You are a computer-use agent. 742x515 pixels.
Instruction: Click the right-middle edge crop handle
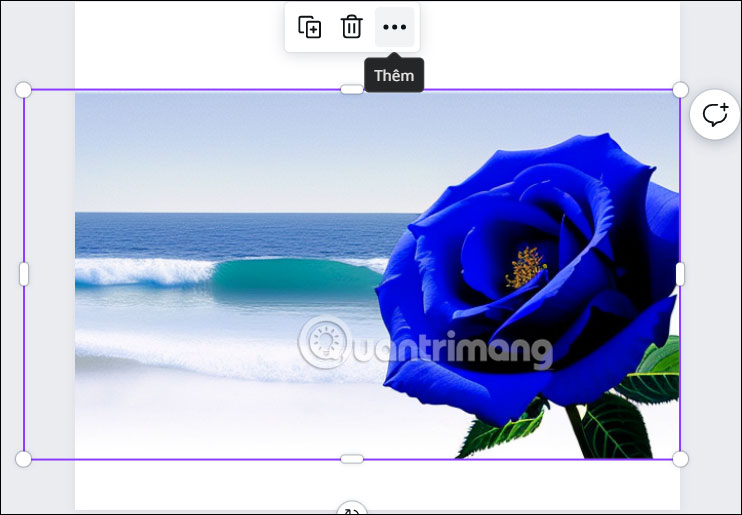coord(680,274)
